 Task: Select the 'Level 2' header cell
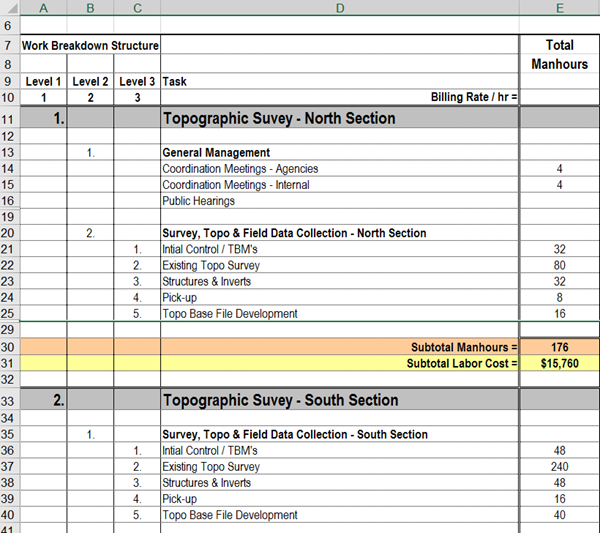90,81
